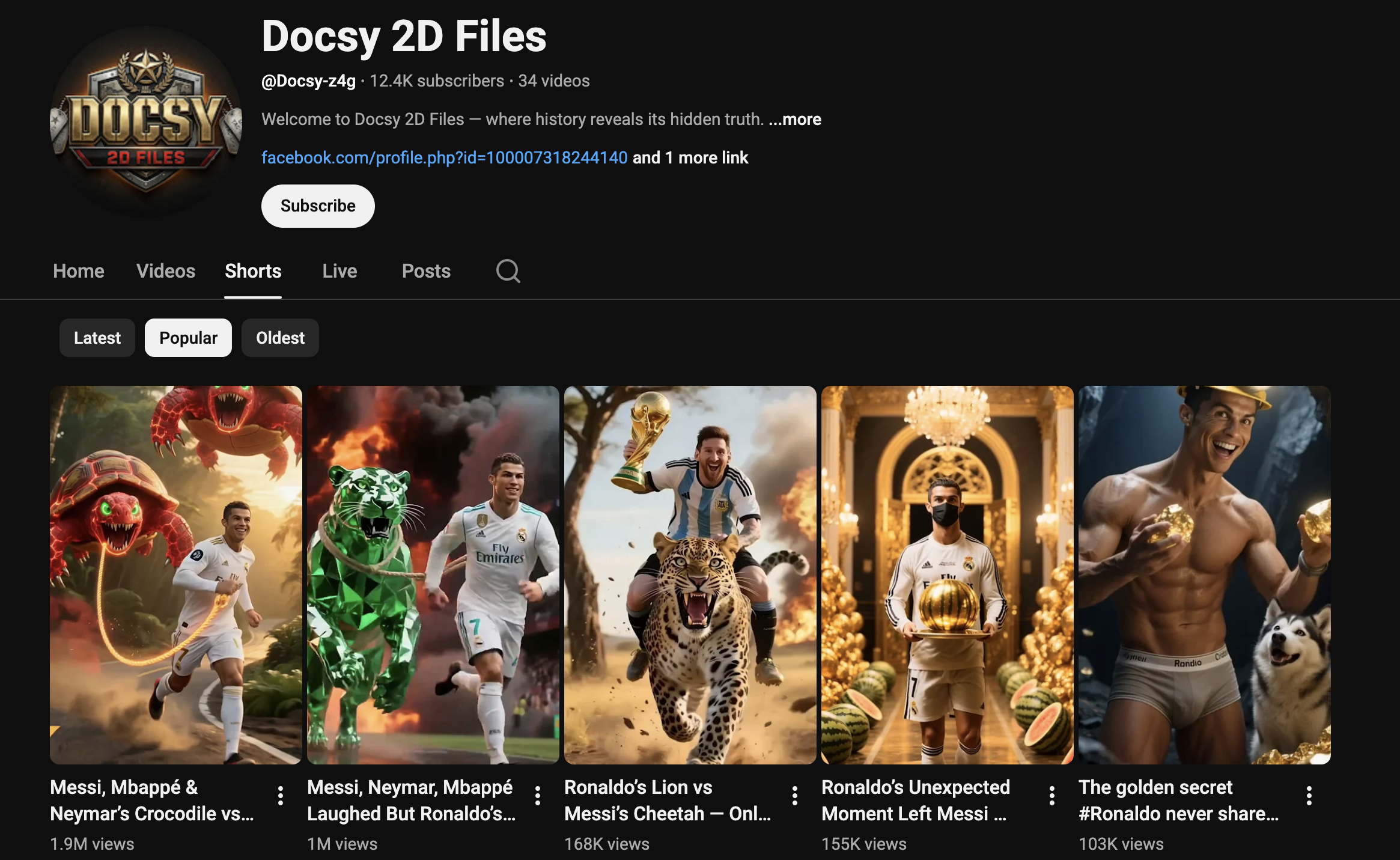Open the red turtle Ronaldo short thumbnail
The width and height of the screenshot is (1400, 860).
pyautogui.click(x=176, y=575)
